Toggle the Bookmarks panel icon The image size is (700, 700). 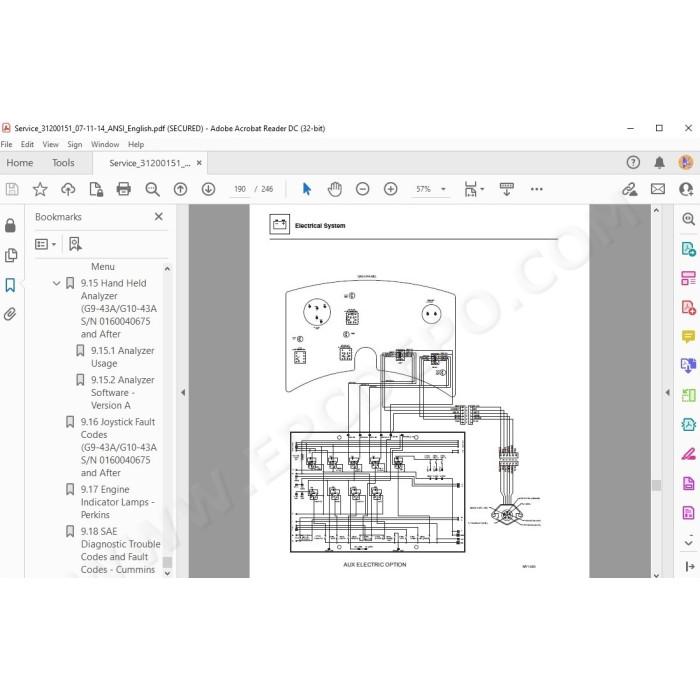[10, 285]
